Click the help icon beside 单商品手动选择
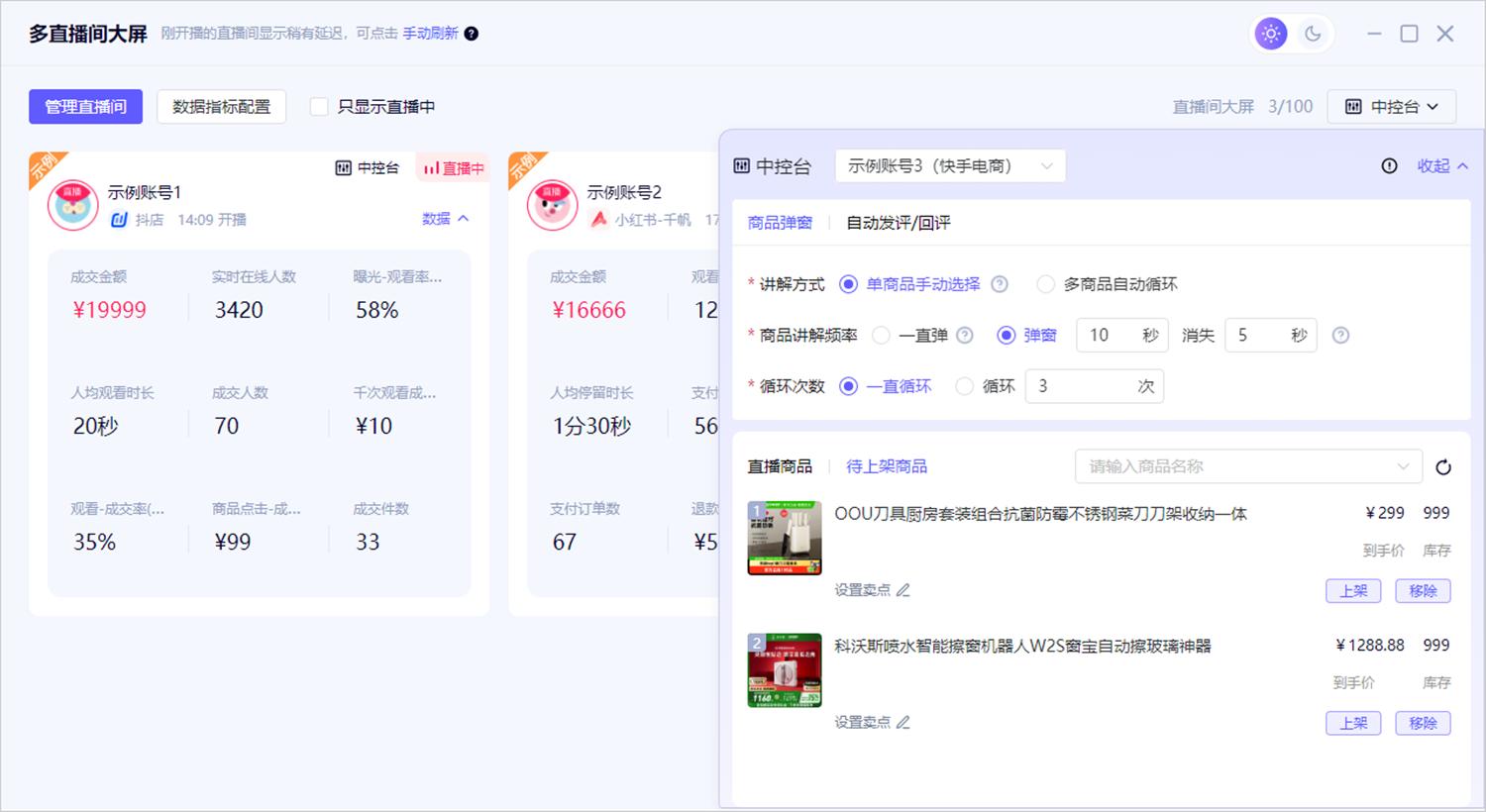 tap(1000, 284)
